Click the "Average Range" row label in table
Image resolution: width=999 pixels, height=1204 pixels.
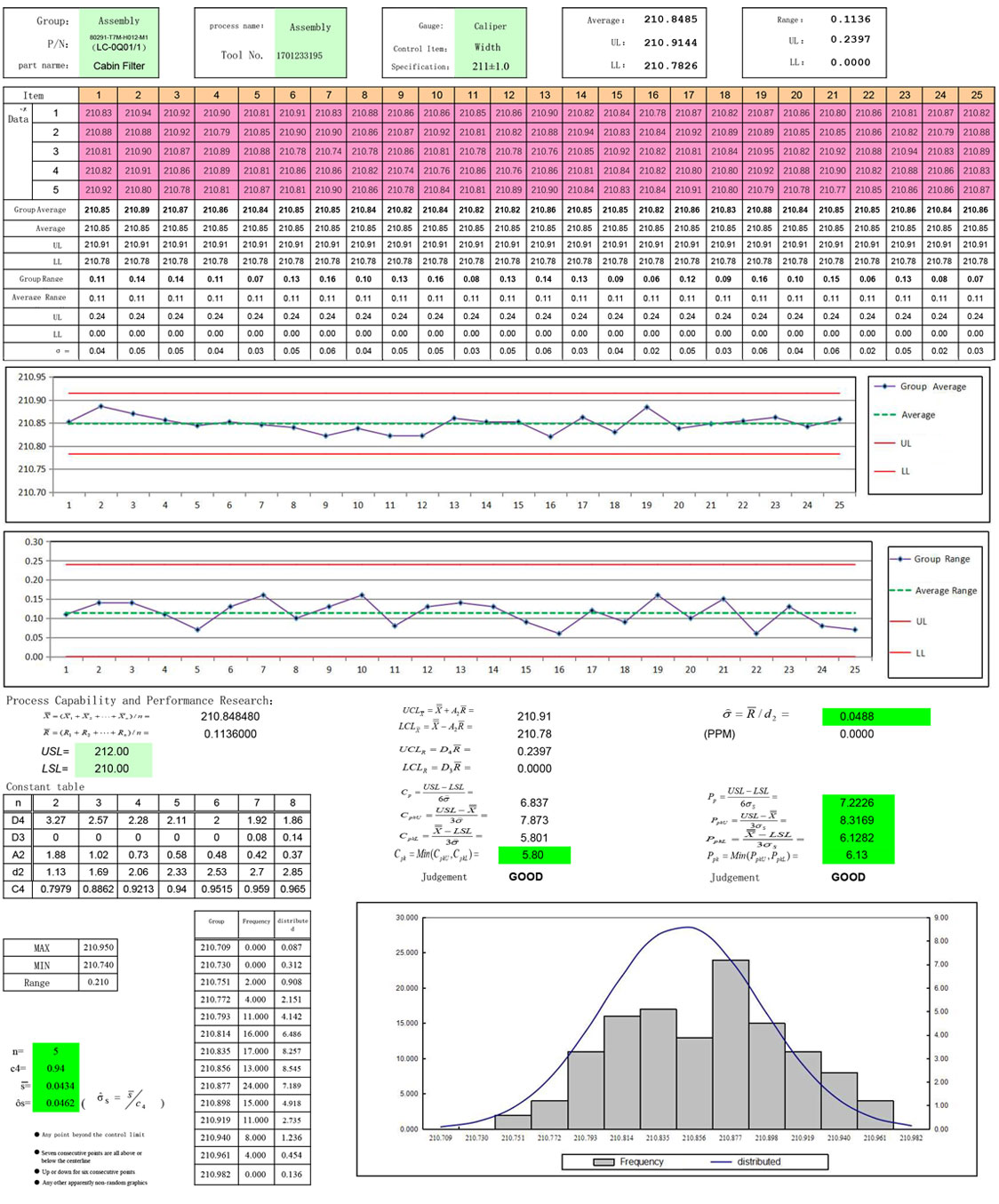coord(41,298)
